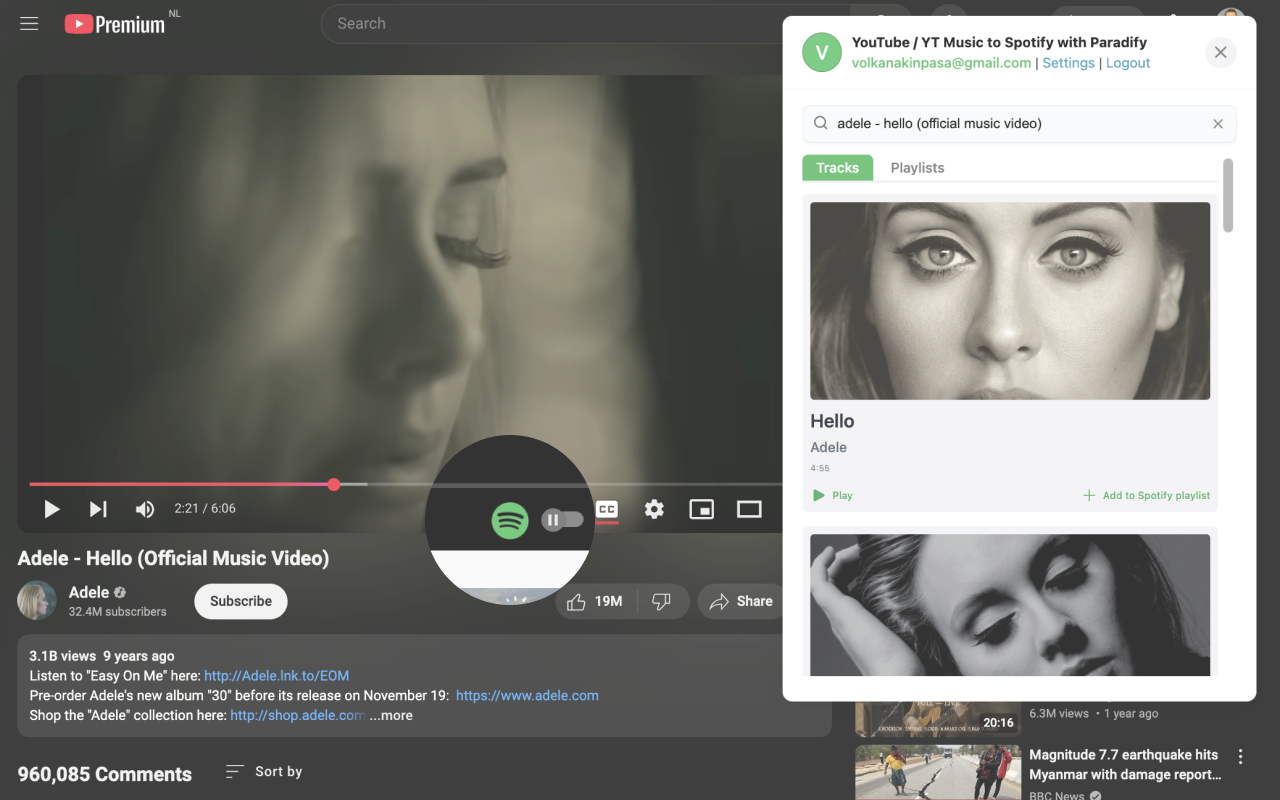Log out of Paradify
Image resolution: width=1280 pixels, height=800 pixels.
click(1128, 62)
